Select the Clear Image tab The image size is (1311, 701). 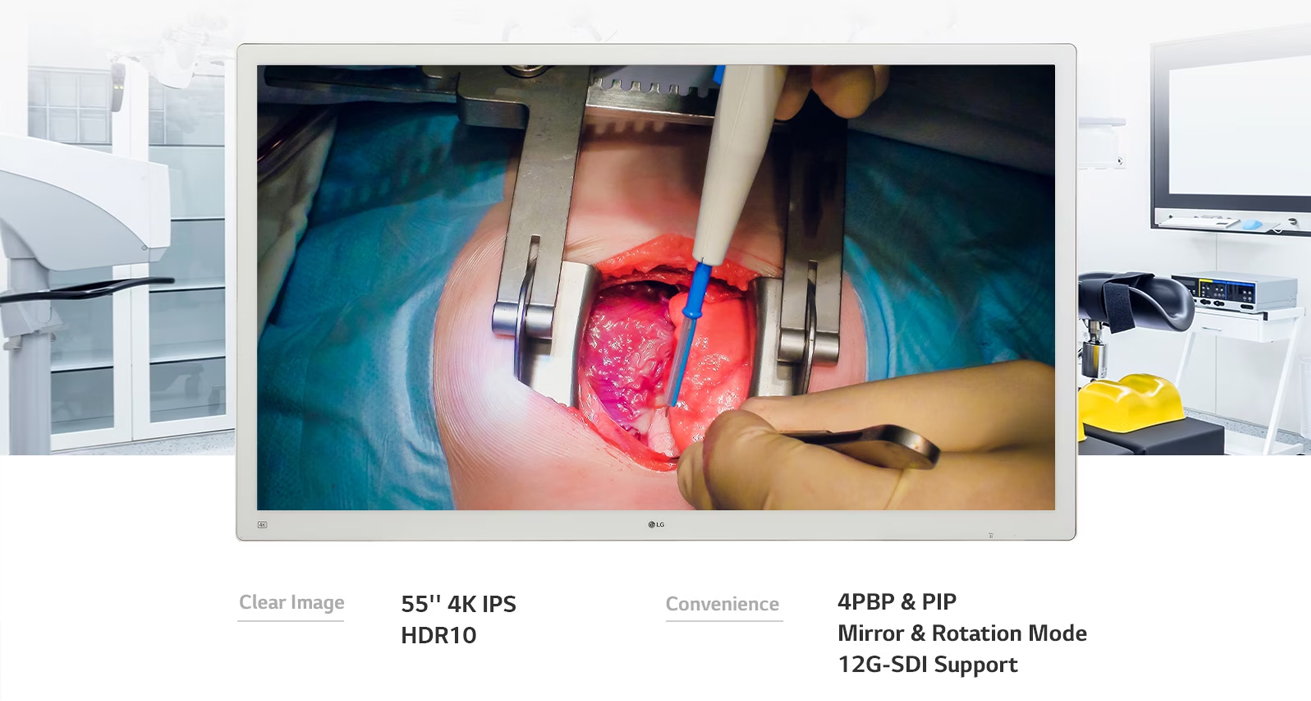291,603
